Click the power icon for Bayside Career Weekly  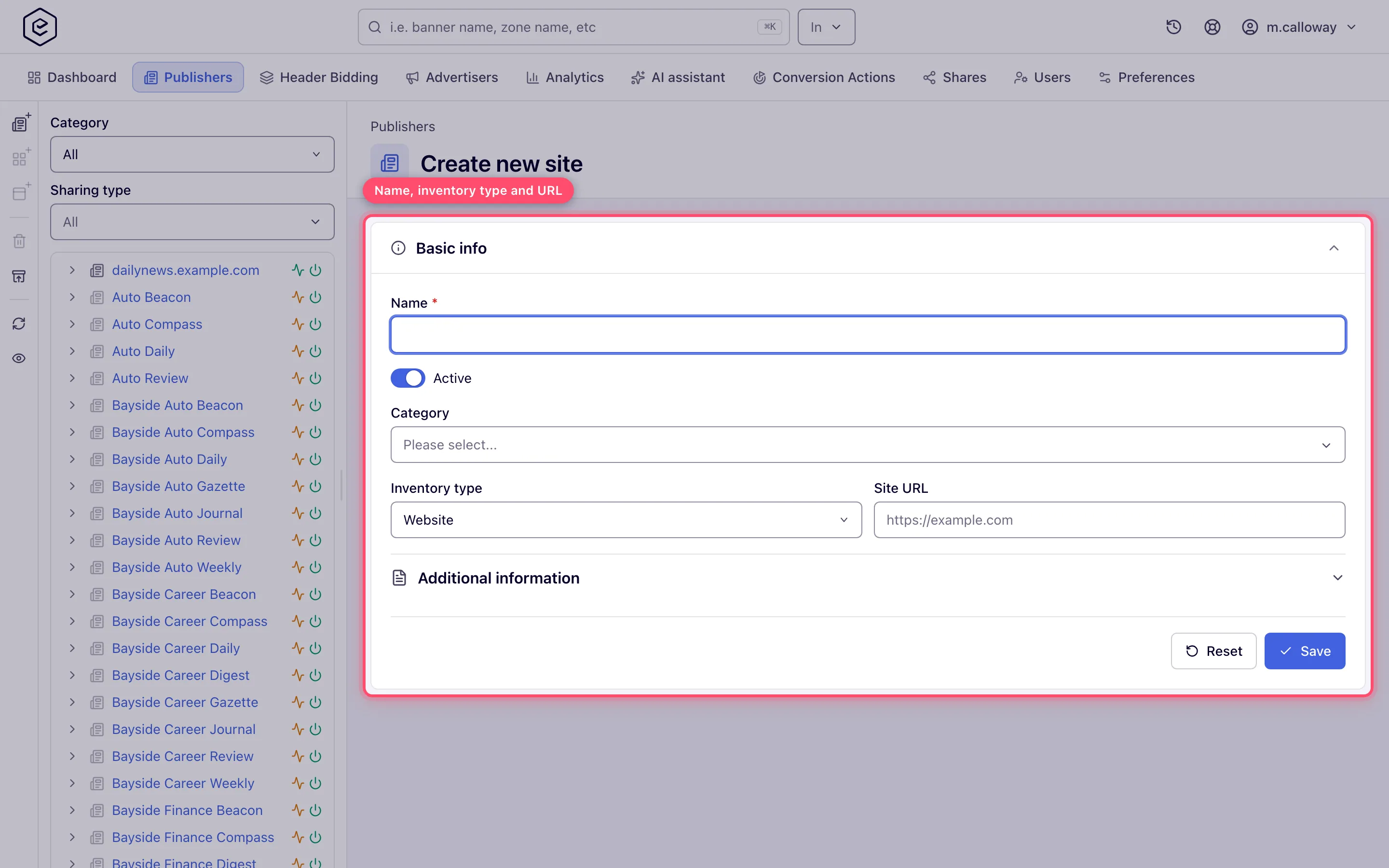(x=315, y=783)
